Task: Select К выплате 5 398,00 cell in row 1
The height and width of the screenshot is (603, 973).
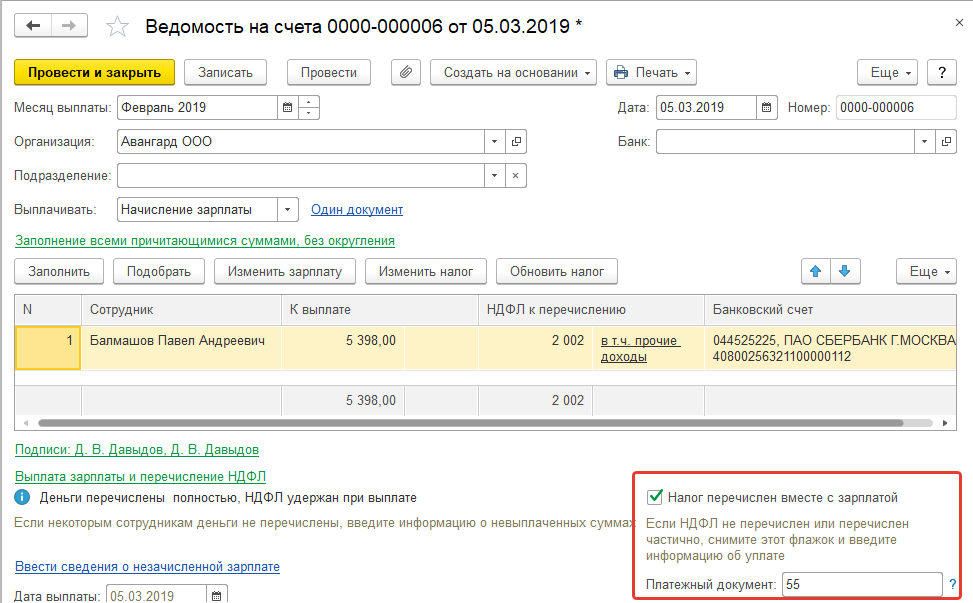Action: [343, 348]
